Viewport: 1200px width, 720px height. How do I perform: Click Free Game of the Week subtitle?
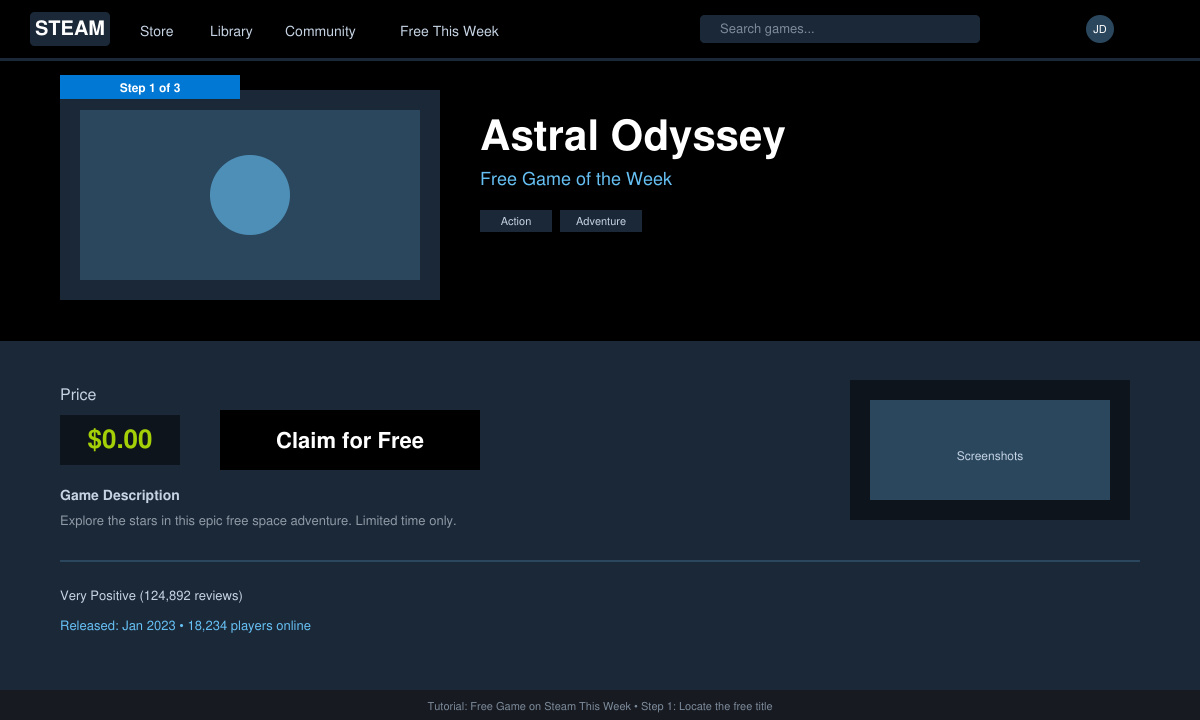pyautogui.click(x=576, y=179)
